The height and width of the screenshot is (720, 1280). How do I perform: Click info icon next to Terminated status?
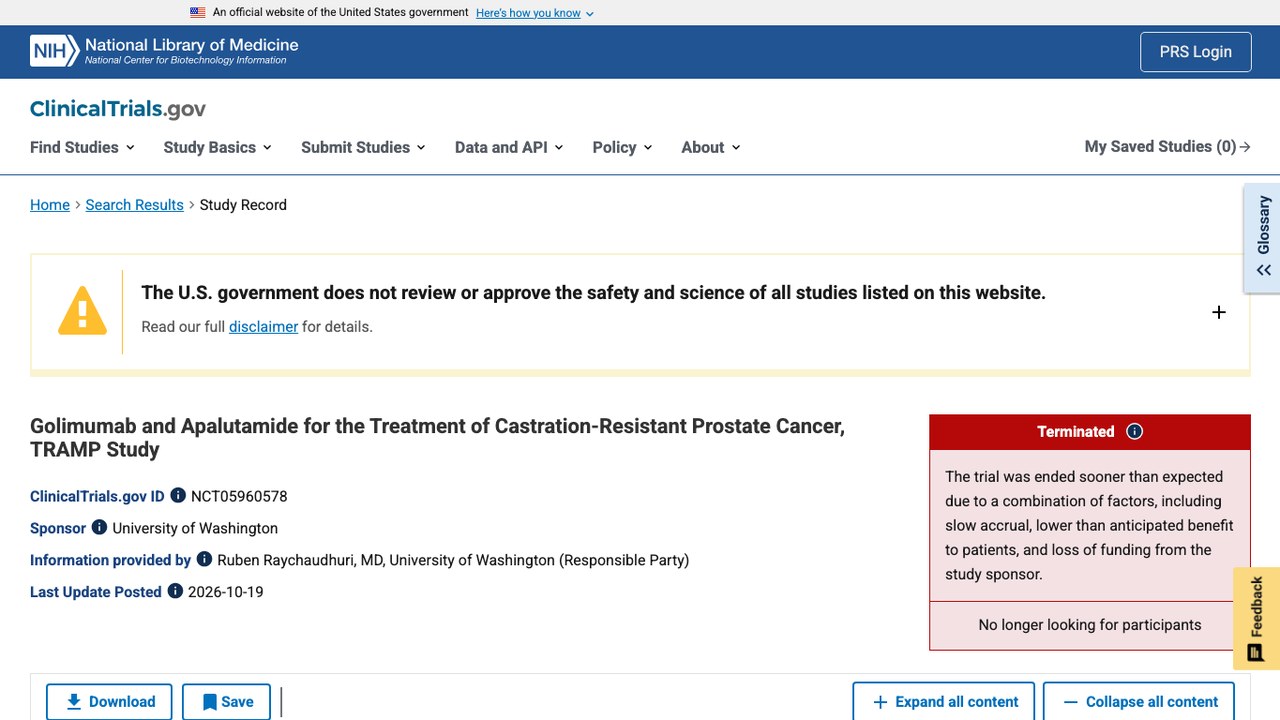click(1134, 431)
